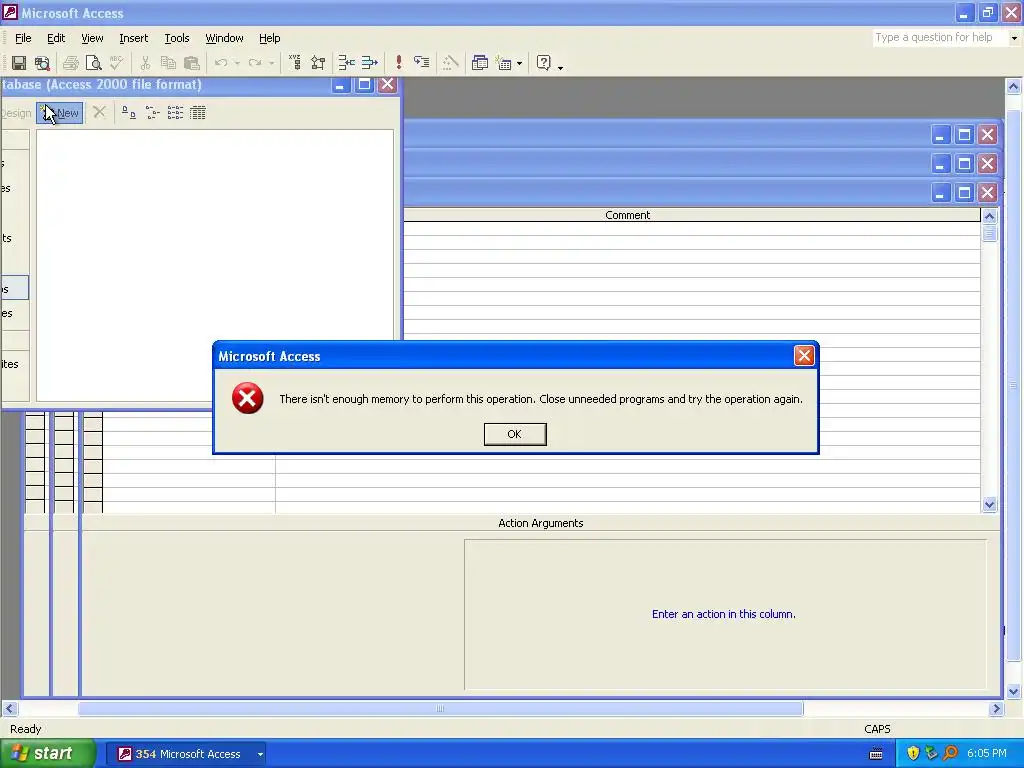Click the Undo arrow icon
Image resolution: width=1024 pixels, height=768 pixels.
221,63
